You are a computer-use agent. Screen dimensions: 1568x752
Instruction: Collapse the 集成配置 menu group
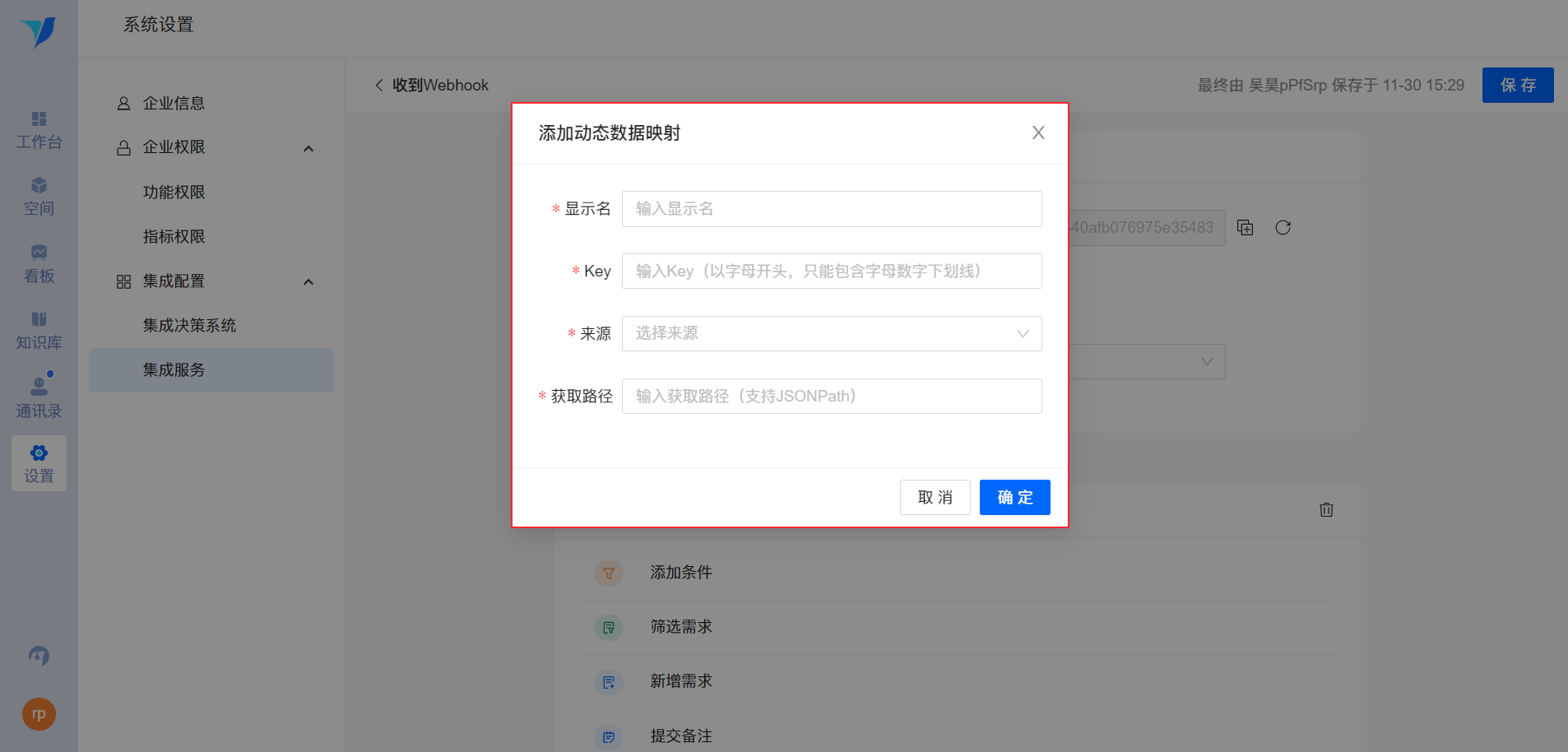(308, 282)
